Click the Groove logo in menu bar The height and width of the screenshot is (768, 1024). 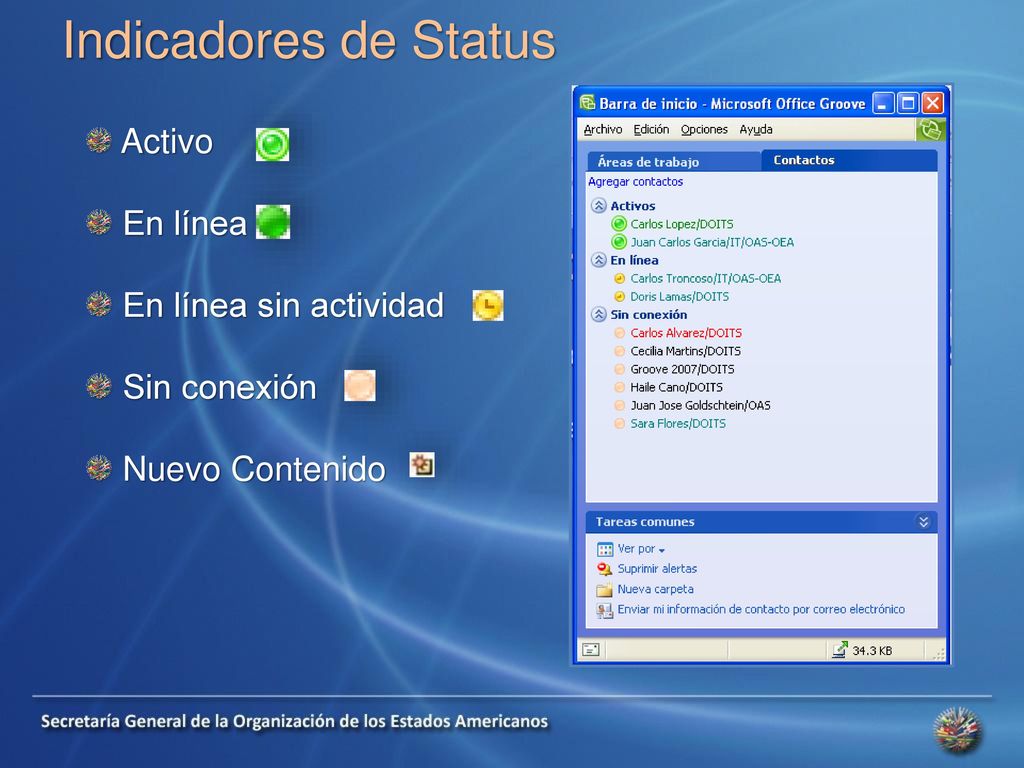(x=930, y=129)
